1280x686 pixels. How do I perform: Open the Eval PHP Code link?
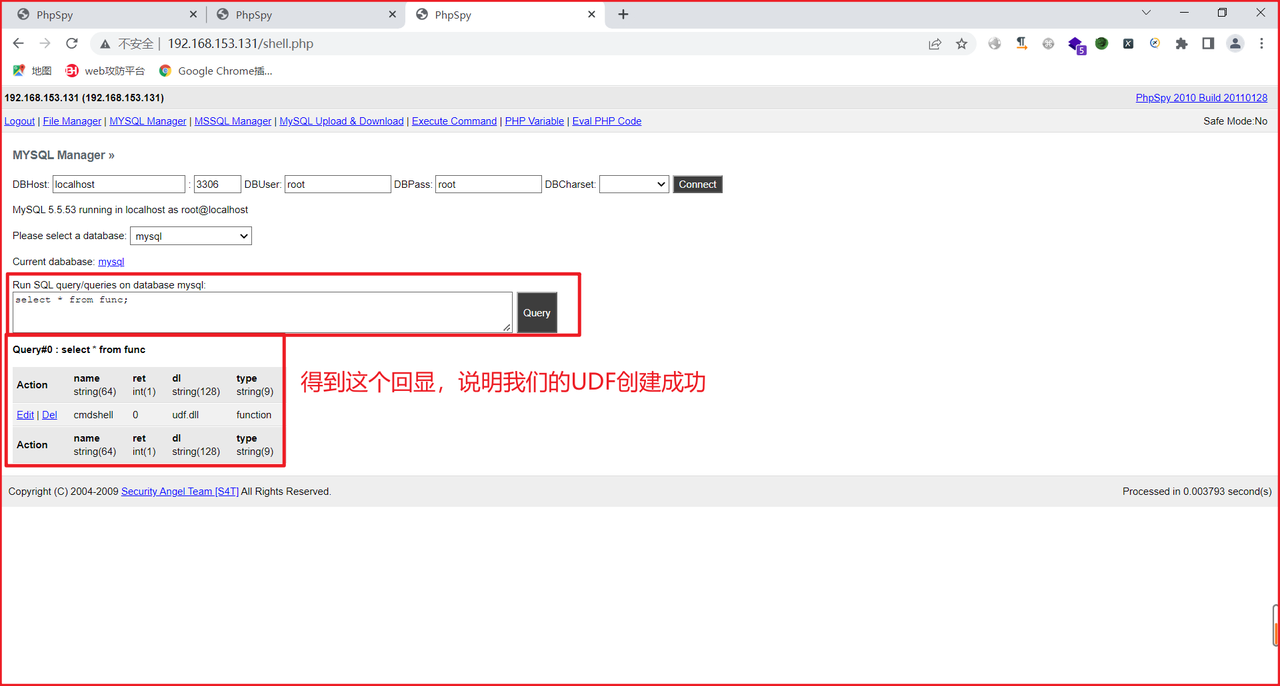[x=607, y=121]
